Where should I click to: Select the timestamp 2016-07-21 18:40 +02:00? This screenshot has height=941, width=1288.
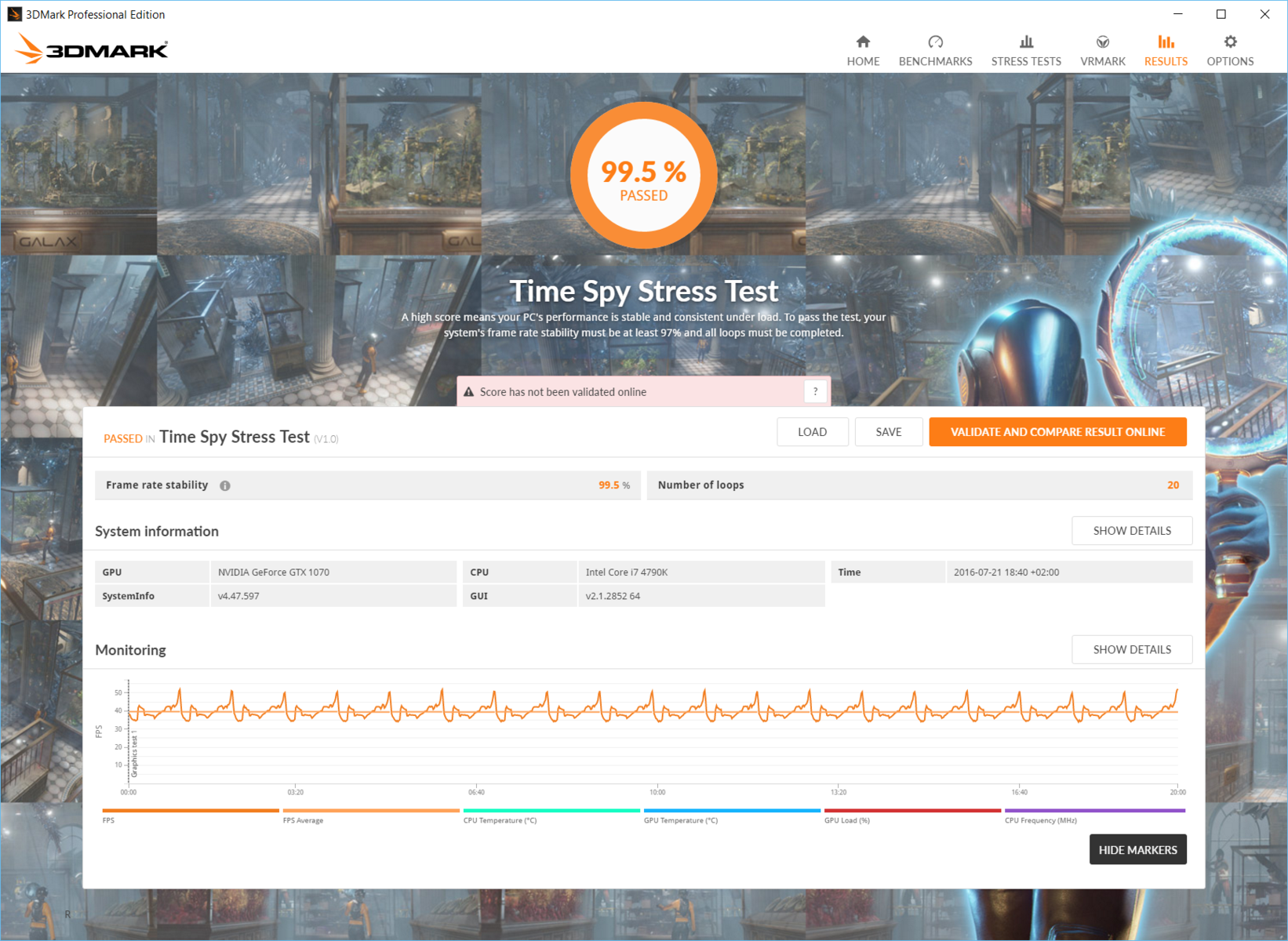[1006, 572]
